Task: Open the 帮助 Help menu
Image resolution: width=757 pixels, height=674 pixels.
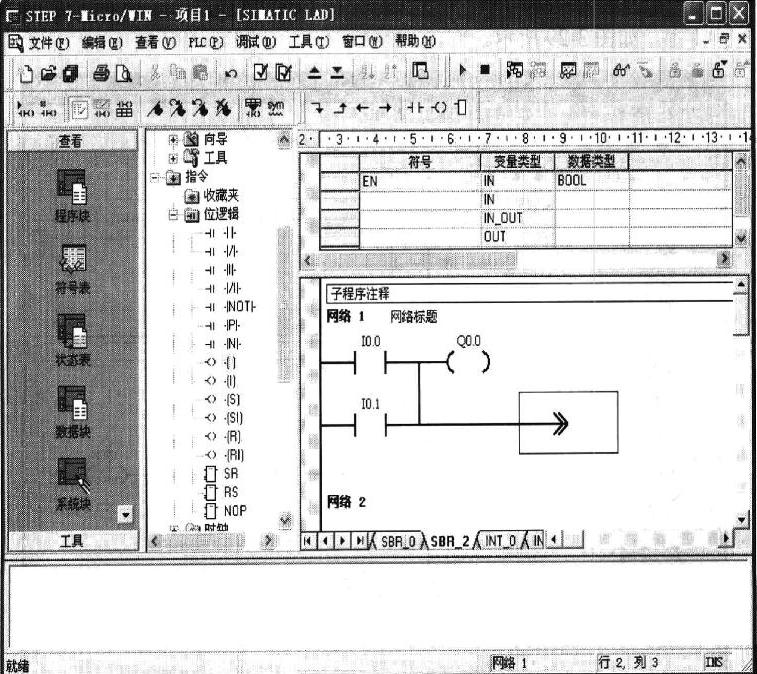Action: click(x=415, y=41)
